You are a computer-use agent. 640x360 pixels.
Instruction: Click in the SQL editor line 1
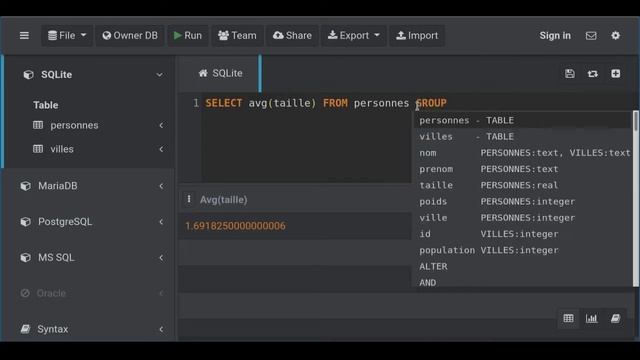(x=326, y=103)
